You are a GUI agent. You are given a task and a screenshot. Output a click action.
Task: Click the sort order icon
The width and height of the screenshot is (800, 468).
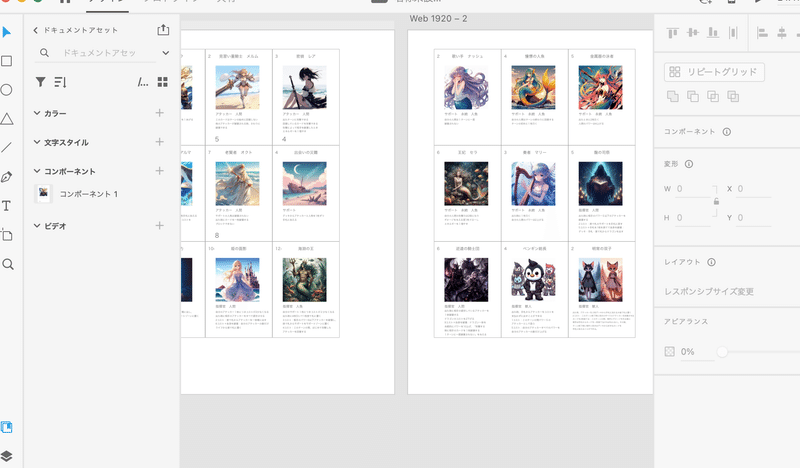(60, 82)
